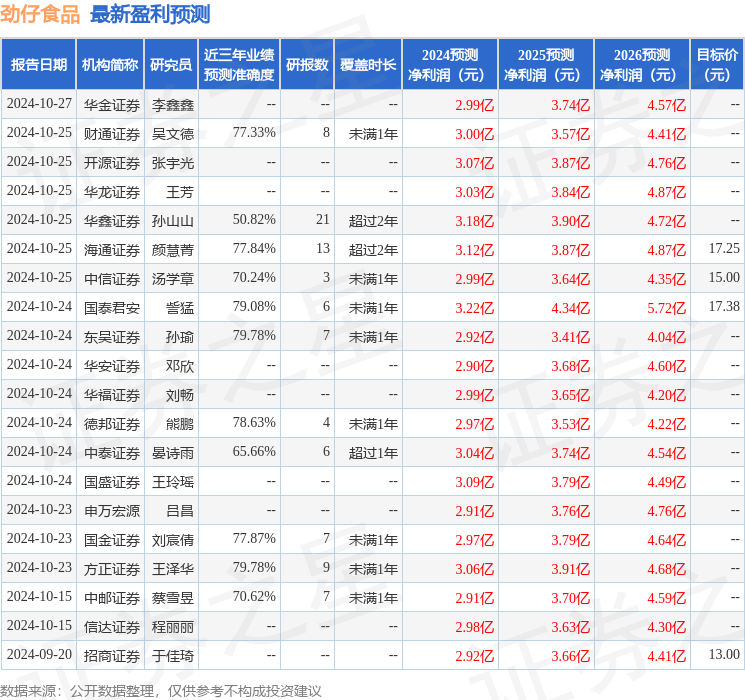The height and width of the screenshot is (700, 745).
Task: Click the 研报数 column header
Action: [x=307, y=65]
